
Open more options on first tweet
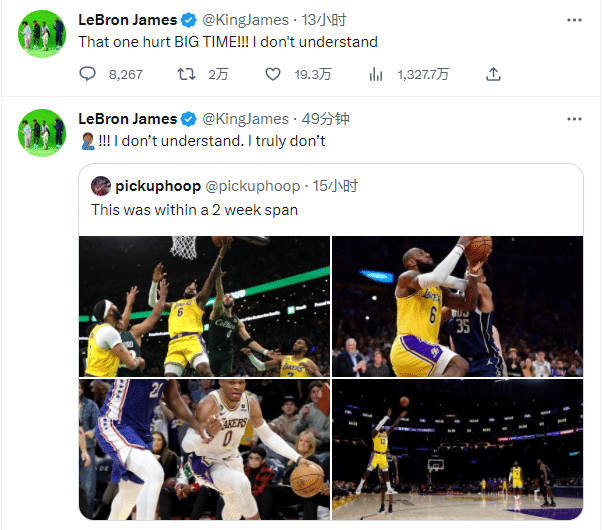pos(571,20)
